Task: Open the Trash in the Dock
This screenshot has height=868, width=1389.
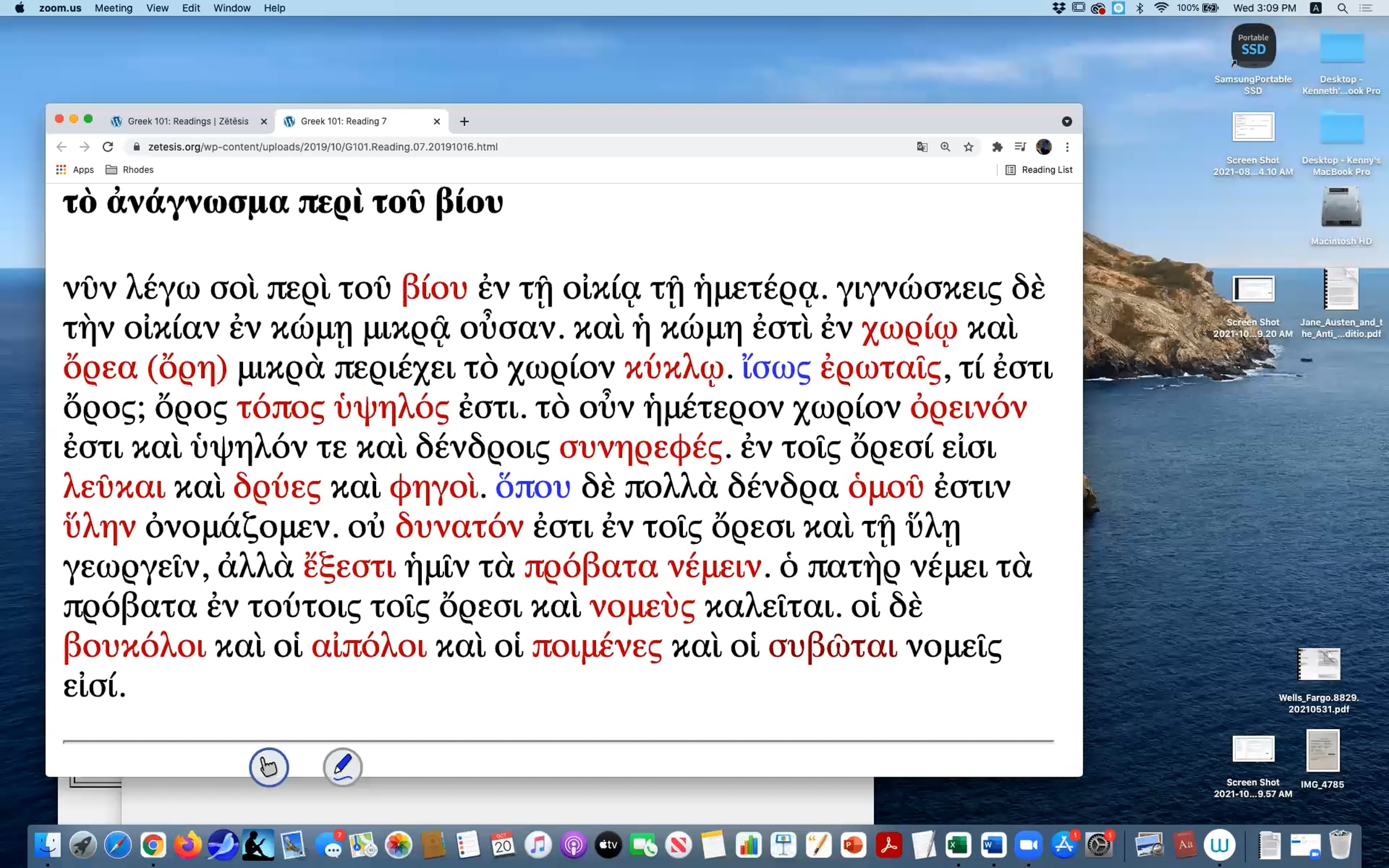Action: coord(1340,845)
